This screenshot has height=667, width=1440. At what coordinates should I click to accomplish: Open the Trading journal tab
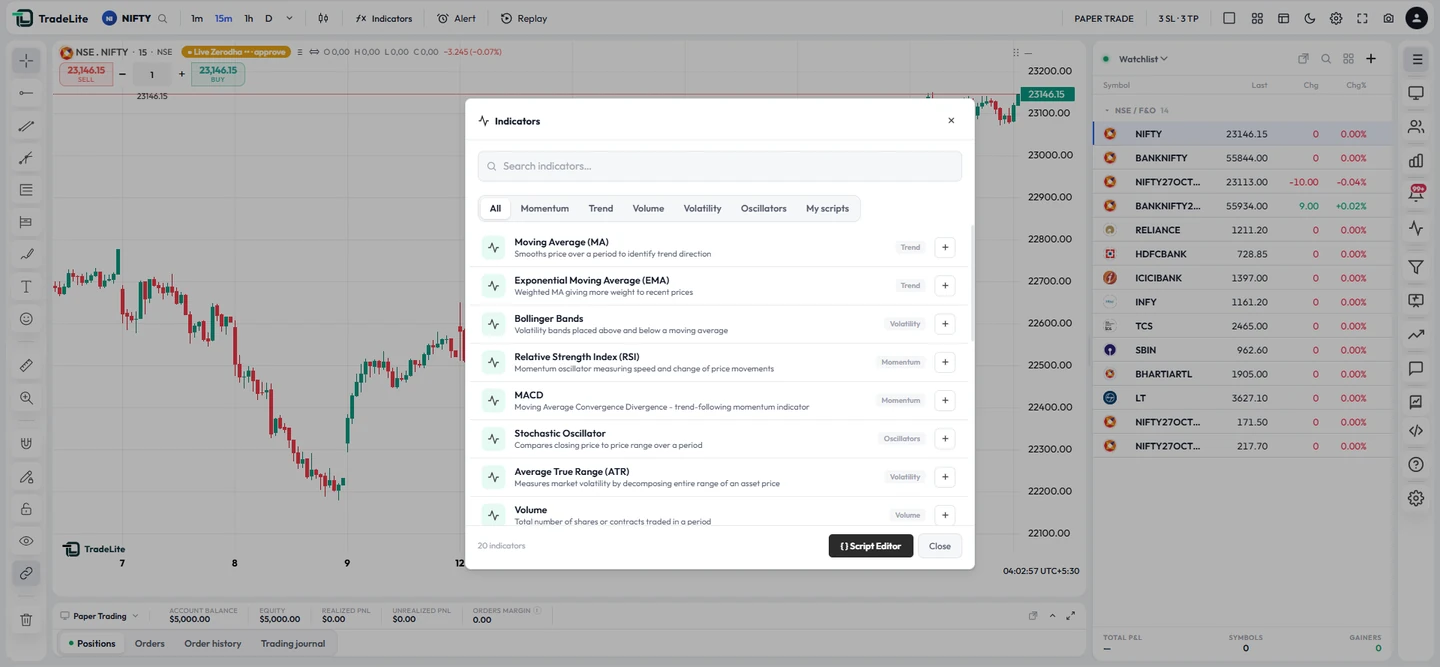293,643
